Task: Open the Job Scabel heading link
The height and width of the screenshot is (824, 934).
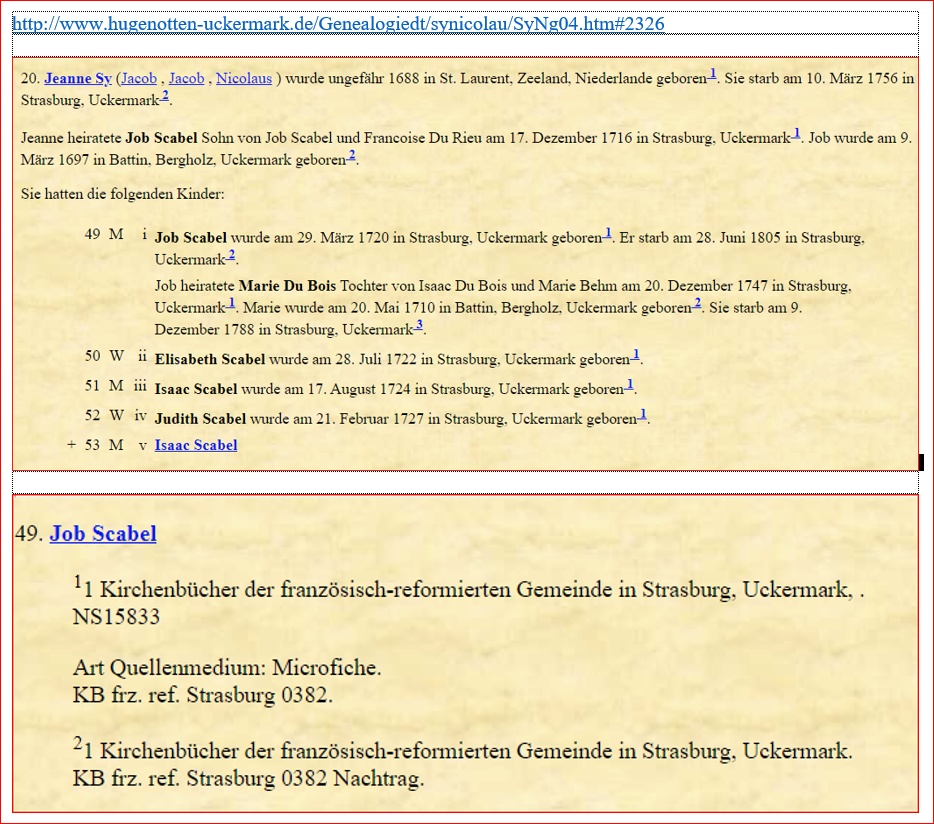Action: pyautogui.click(x=103, y=533)
